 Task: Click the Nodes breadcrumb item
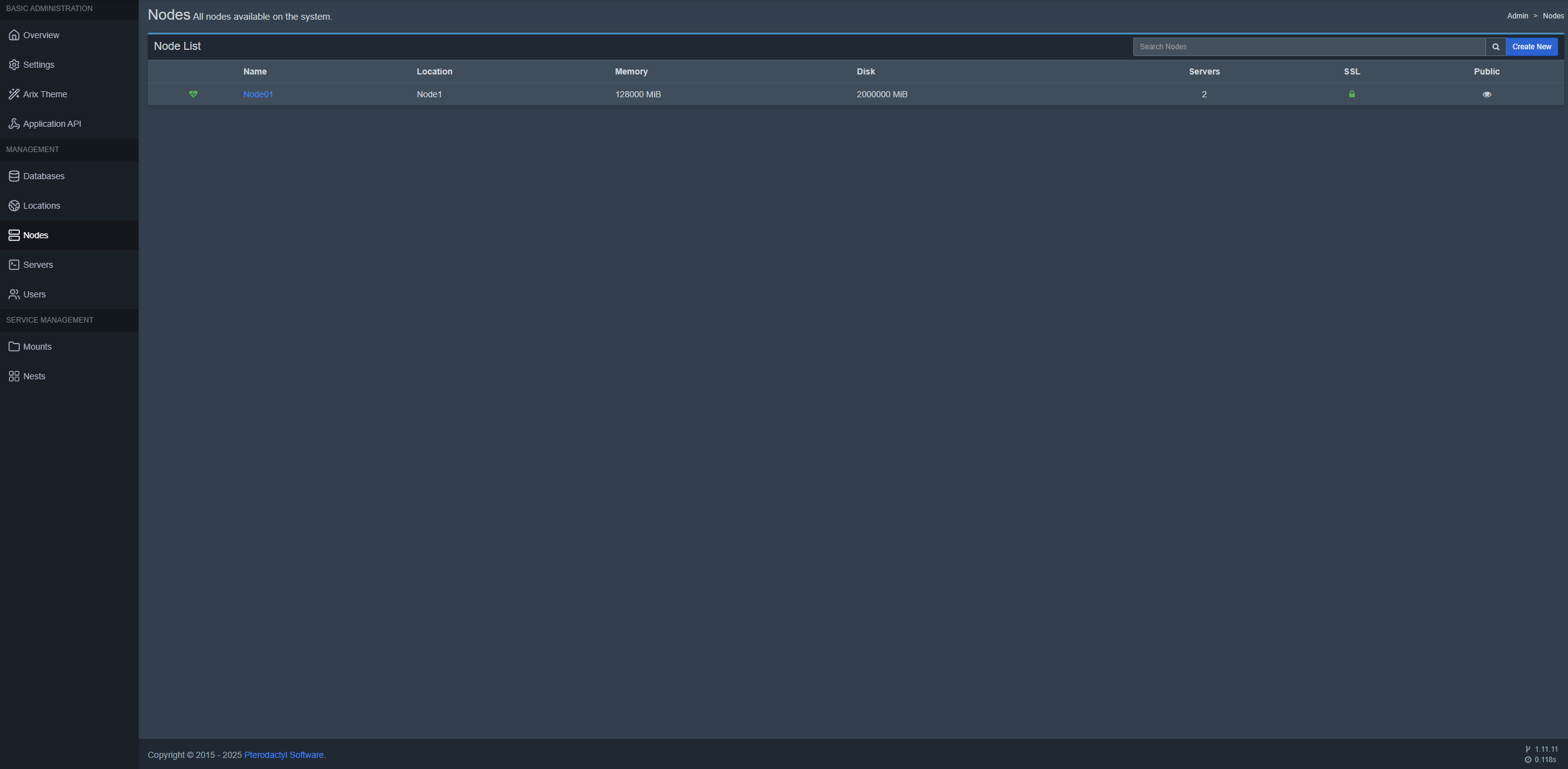[1553, 16]
